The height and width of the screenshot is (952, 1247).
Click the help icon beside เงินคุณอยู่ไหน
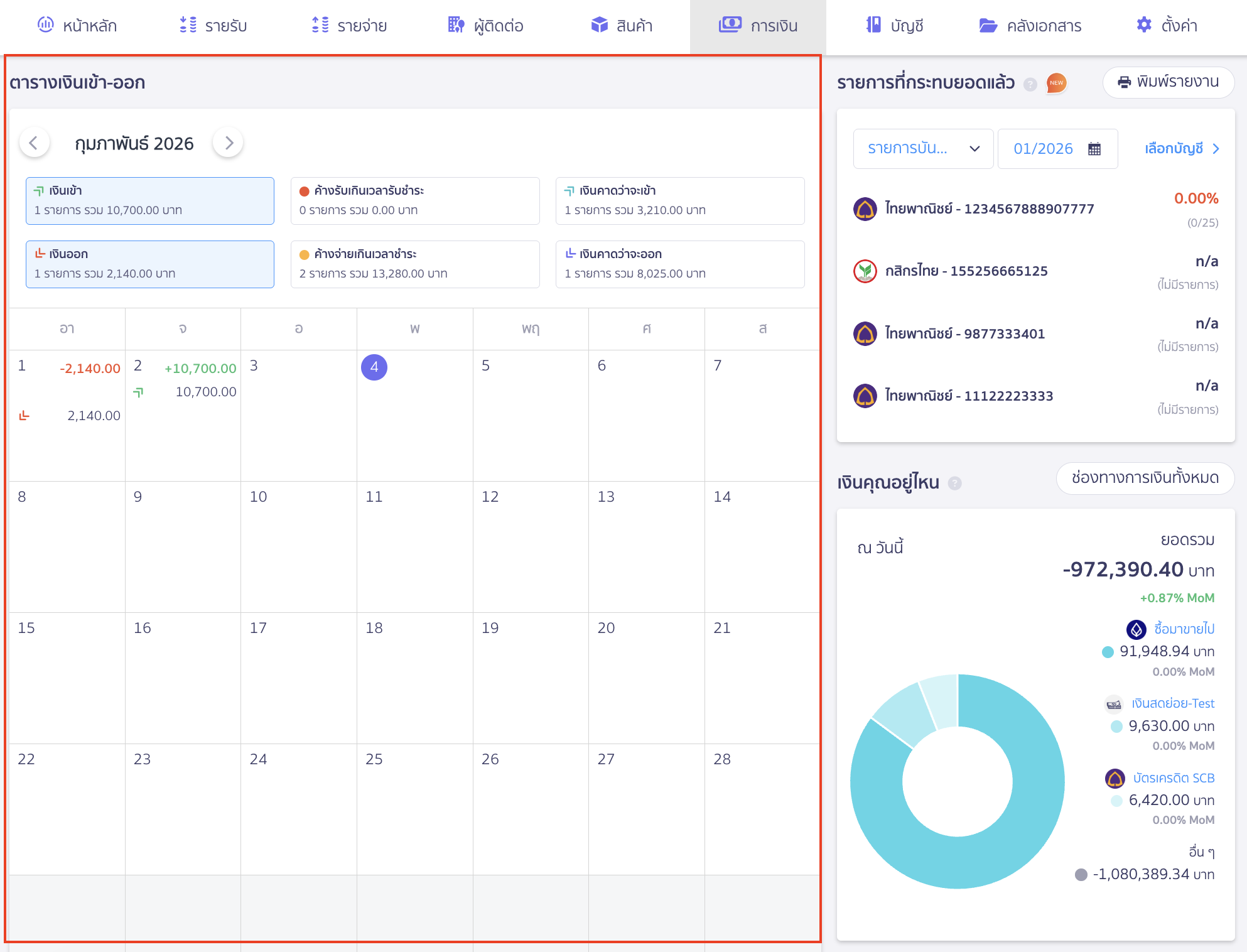point(954,483)
